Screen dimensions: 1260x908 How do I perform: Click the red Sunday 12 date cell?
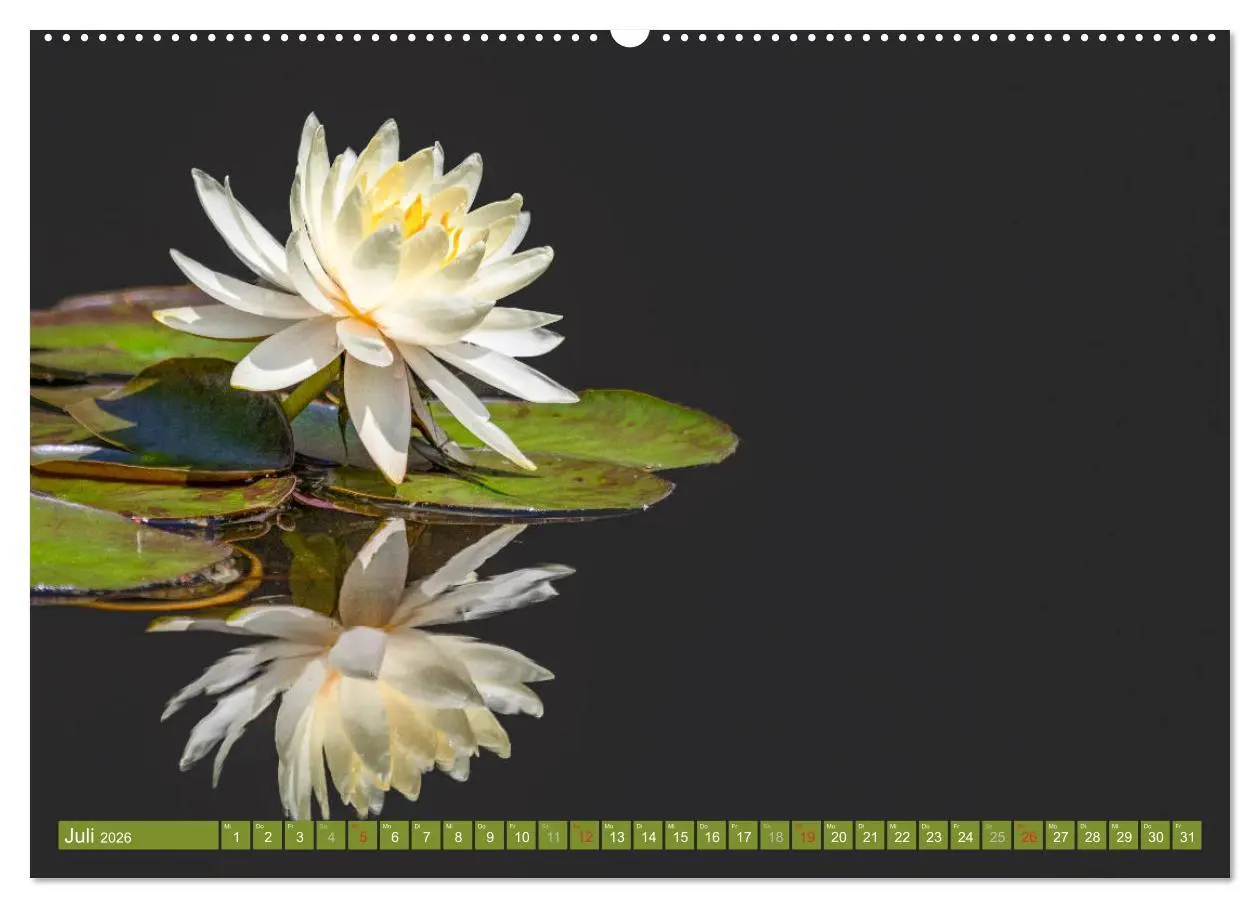point(584,836)
